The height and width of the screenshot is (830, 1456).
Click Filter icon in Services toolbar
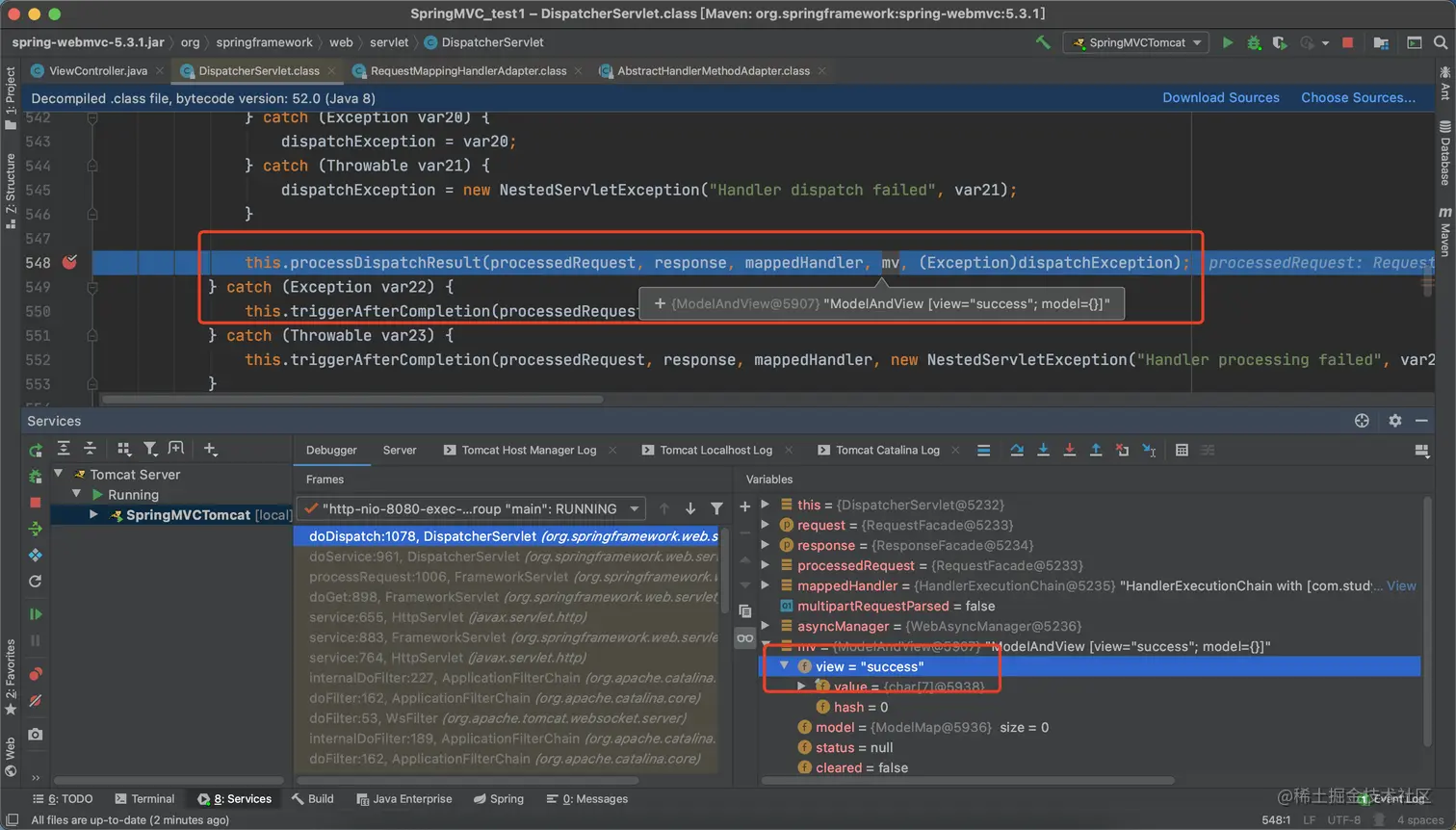(x=150, y=448)
